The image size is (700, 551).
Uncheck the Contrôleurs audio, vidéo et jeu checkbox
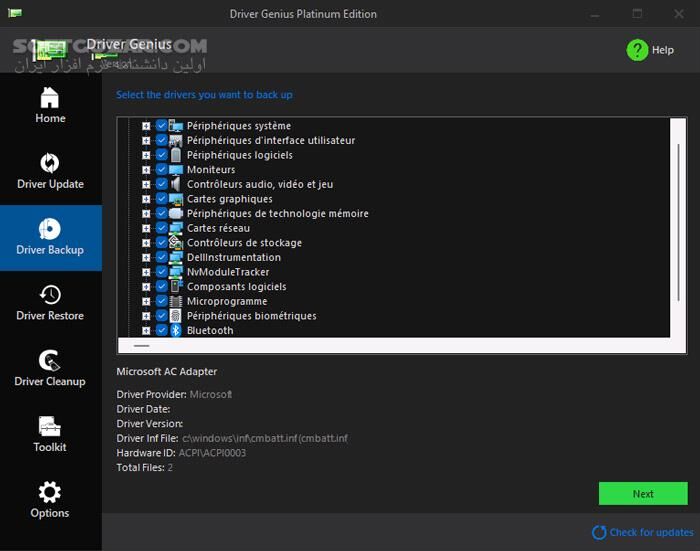tap(161, 184)
